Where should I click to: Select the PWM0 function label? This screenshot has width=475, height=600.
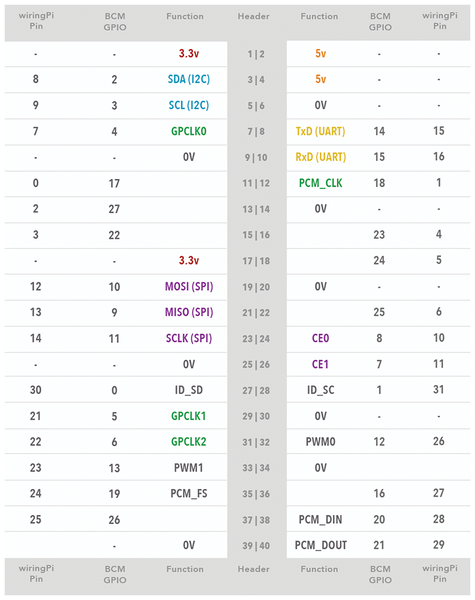(x=320, y=442)
